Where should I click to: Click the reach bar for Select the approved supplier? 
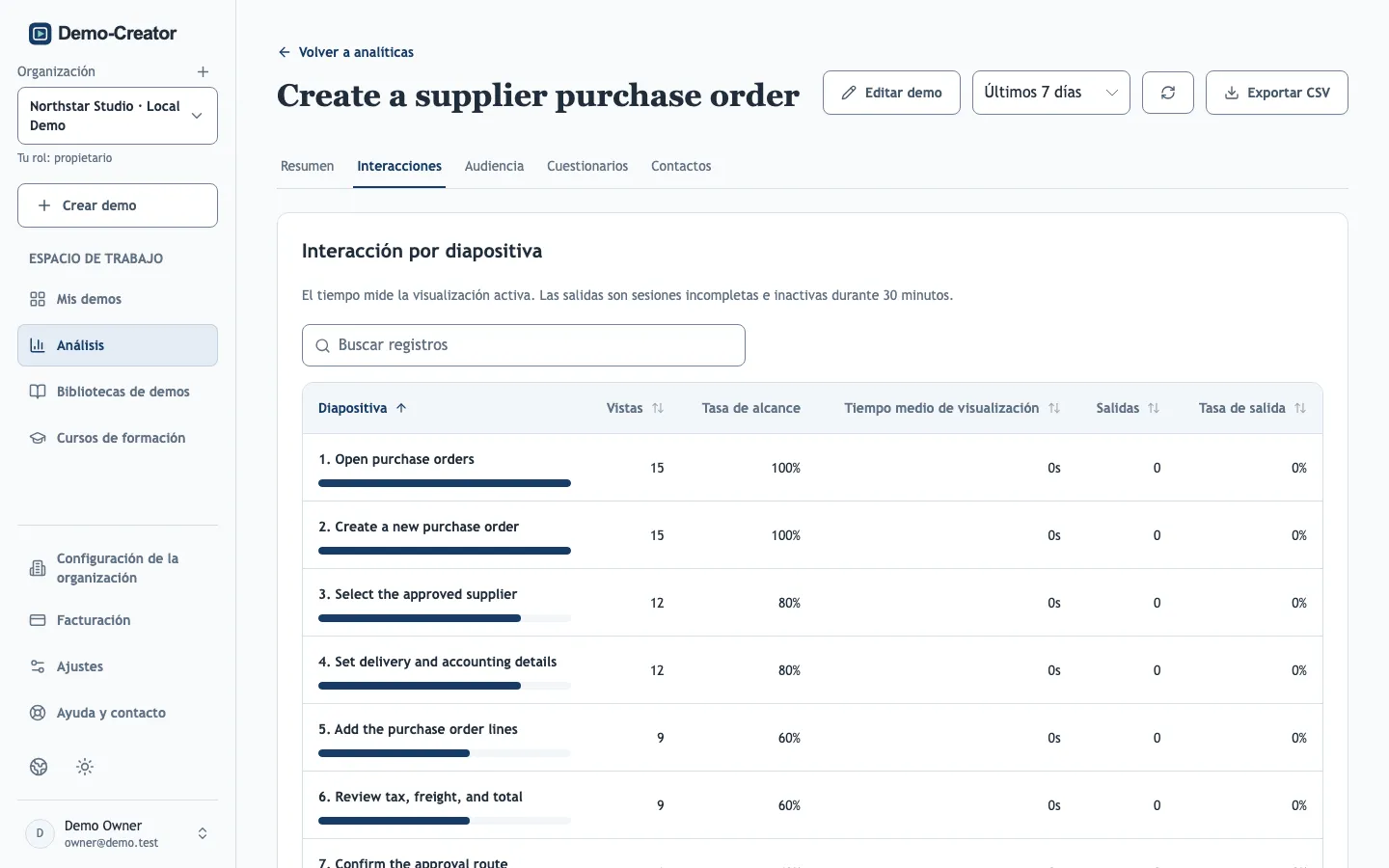click(x=445, y=618)
